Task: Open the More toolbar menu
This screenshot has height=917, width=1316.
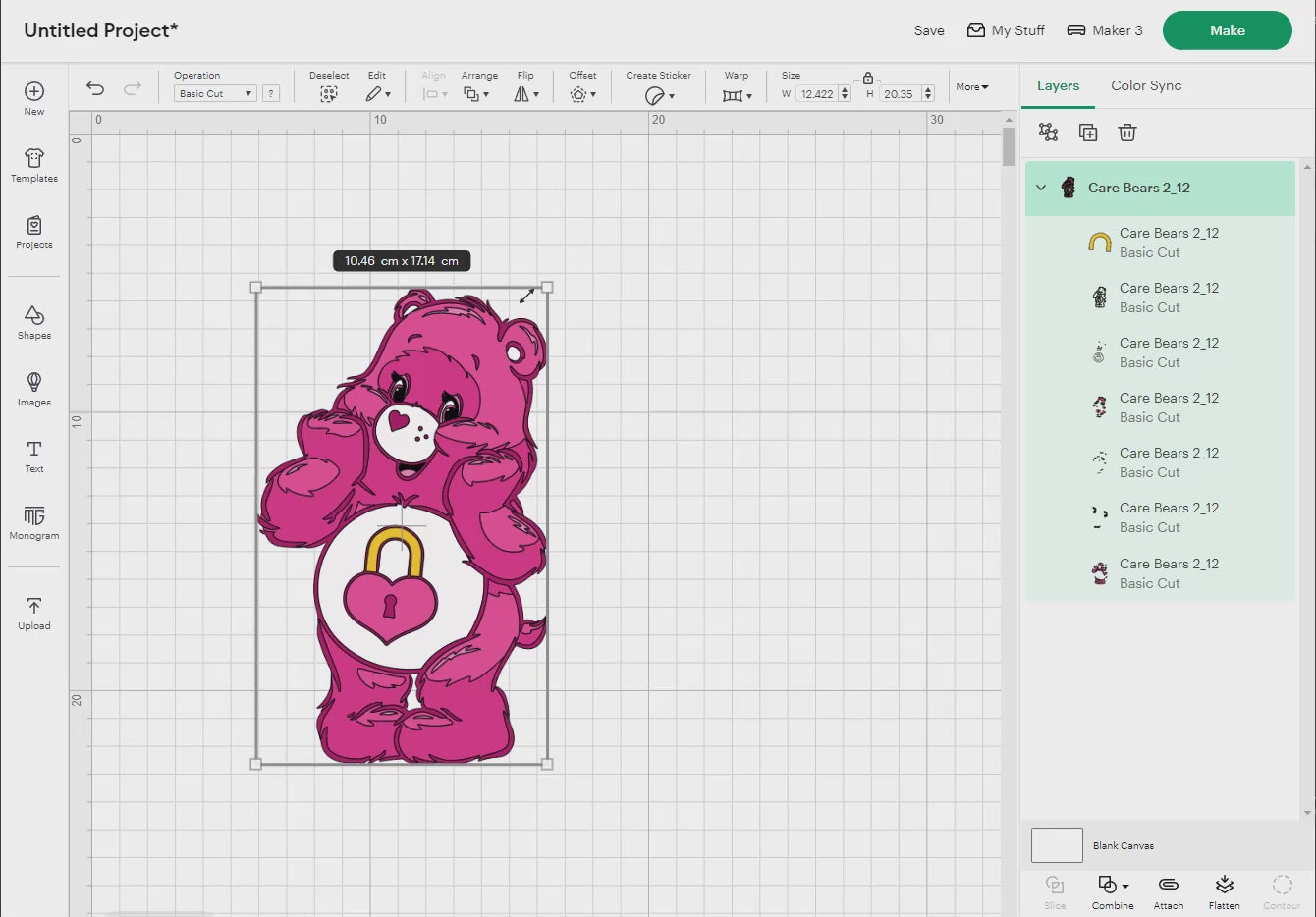Action: click(972, 87)
